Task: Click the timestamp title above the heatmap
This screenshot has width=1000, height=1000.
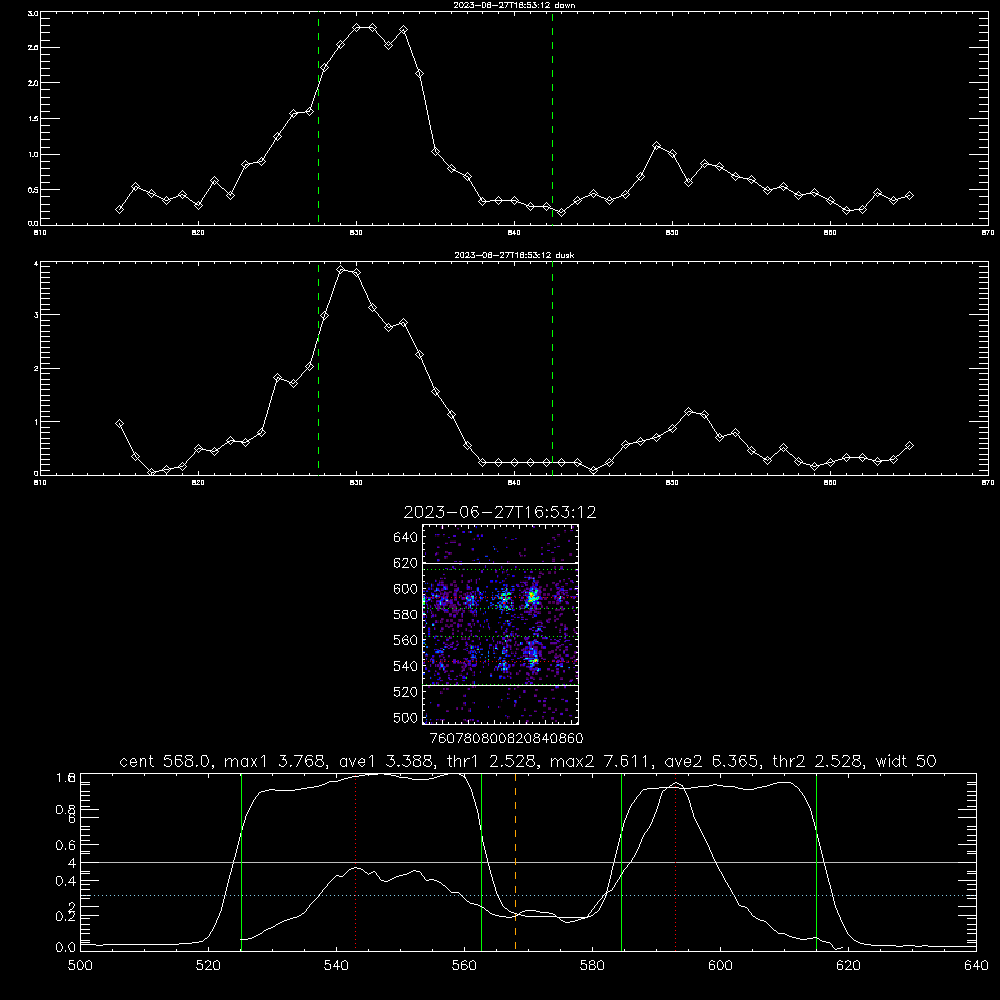Action: pos(500,512)
